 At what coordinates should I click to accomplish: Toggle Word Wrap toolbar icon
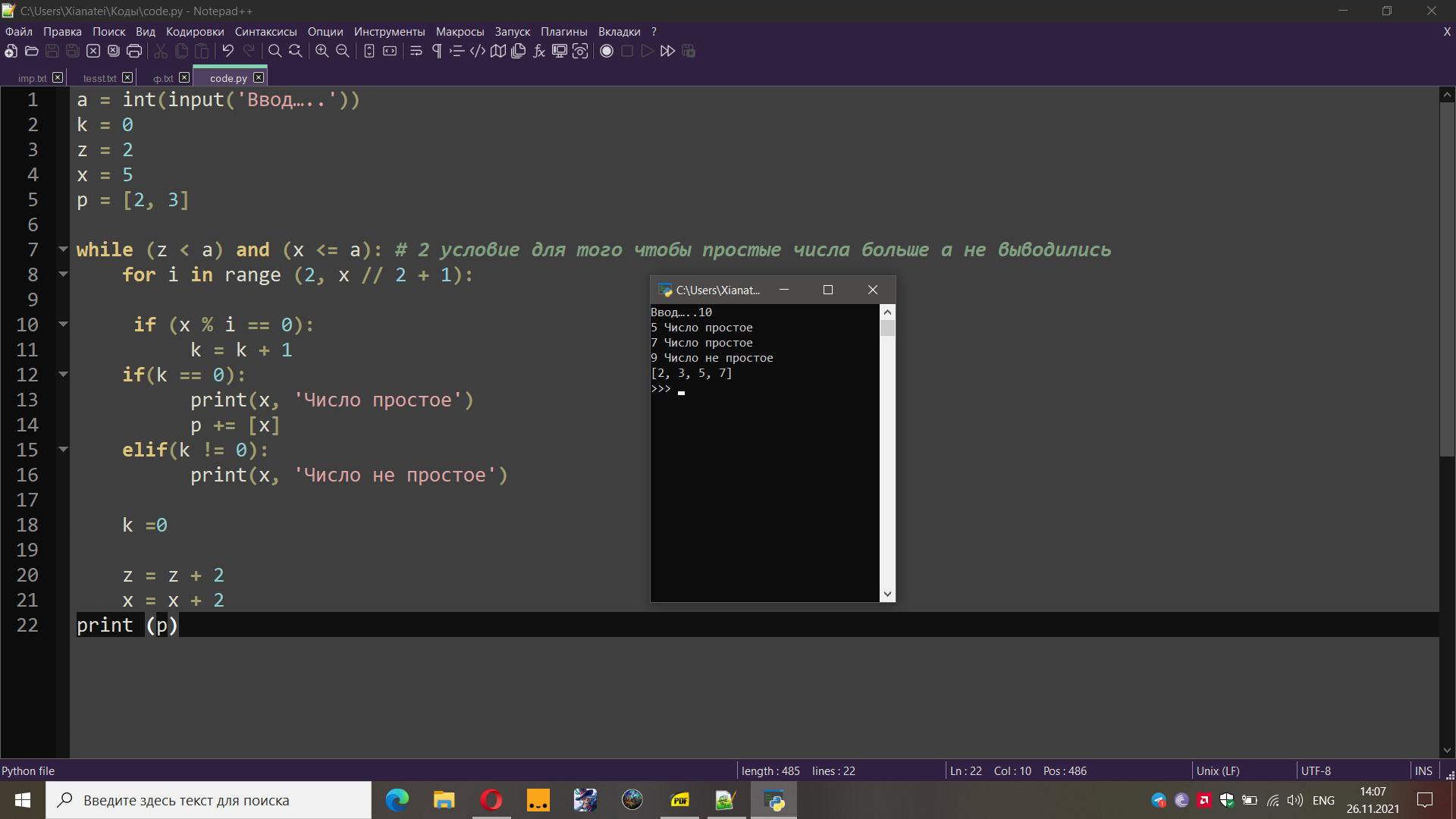pos(416,51)
